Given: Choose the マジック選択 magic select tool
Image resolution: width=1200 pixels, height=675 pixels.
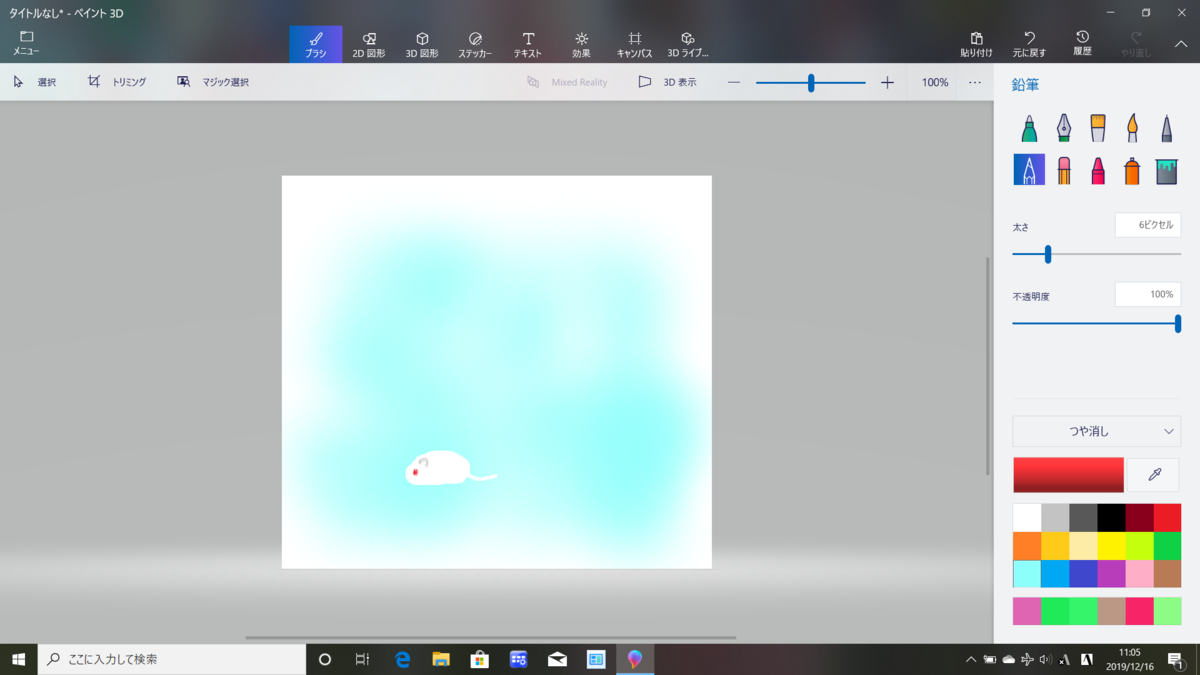Looking at the screenshot, I should 212,82.
